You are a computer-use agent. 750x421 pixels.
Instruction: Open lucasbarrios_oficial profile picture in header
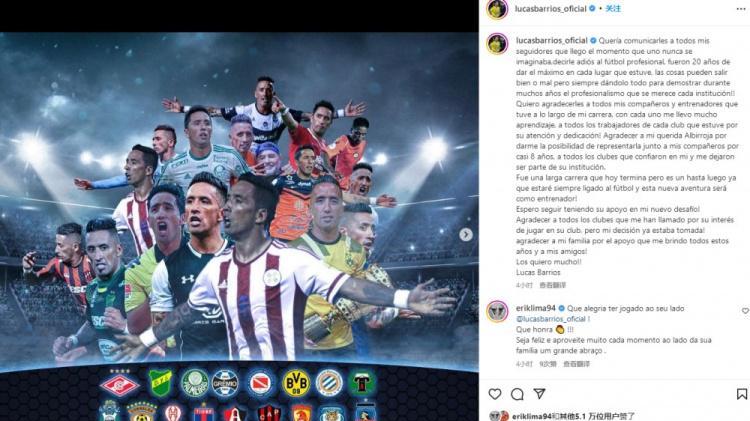tap(497, 9)
